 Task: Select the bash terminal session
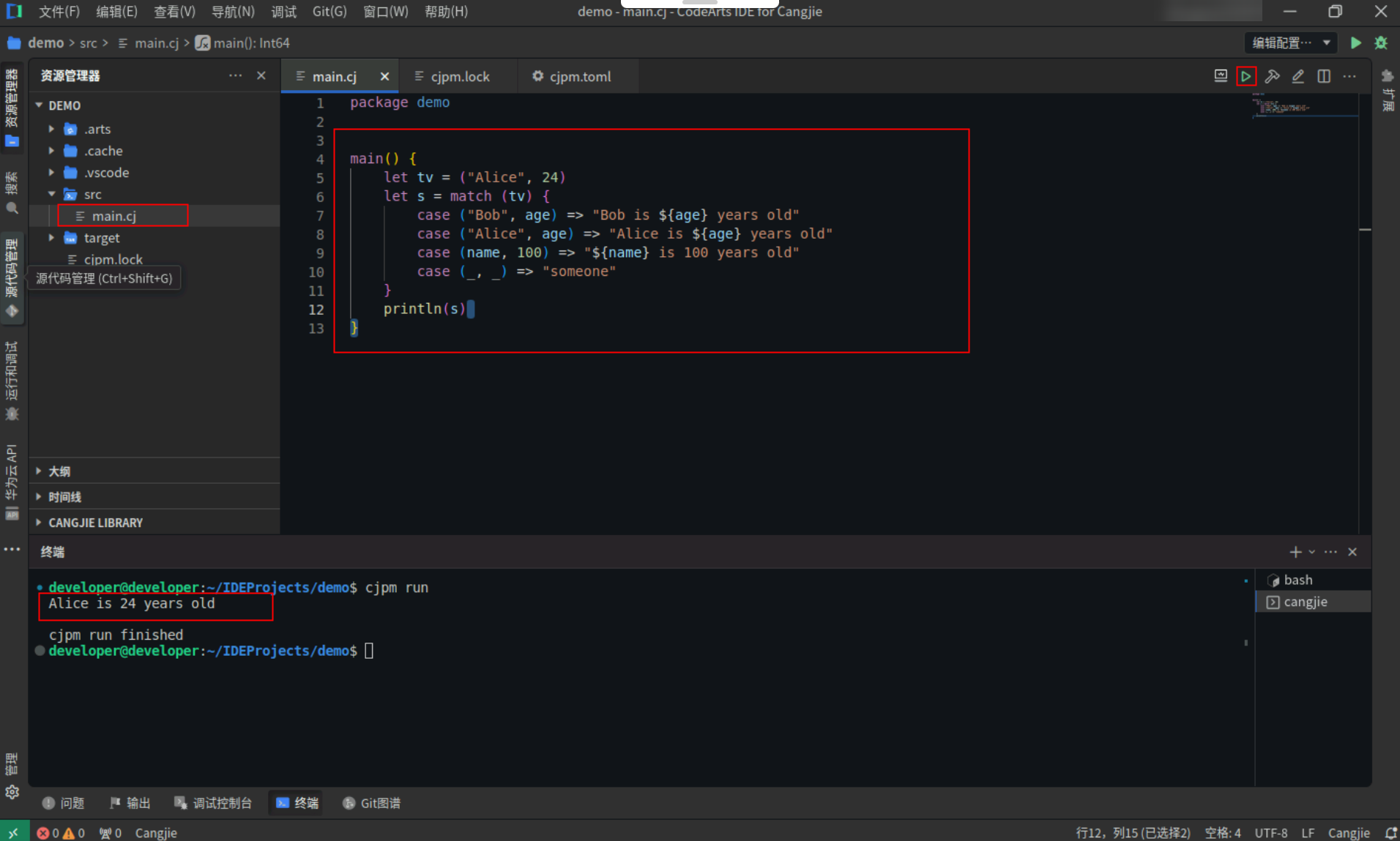tap(1313, 580)
